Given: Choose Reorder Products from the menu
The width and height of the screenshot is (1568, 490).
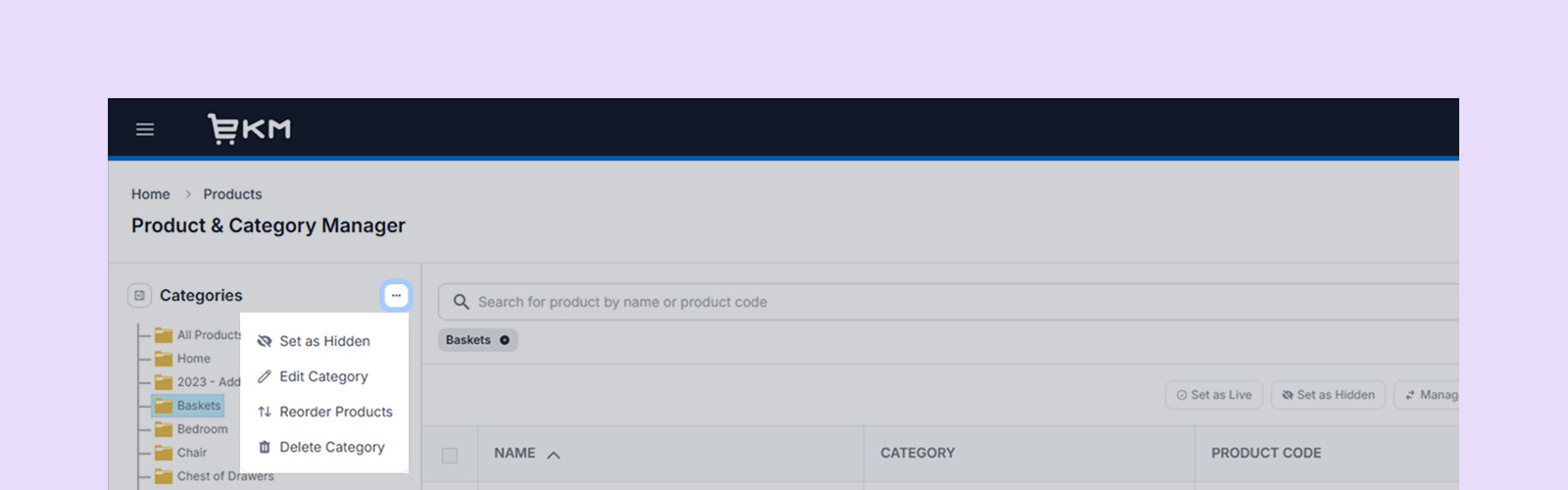Looking at the screenshot, I should point(335,412).
